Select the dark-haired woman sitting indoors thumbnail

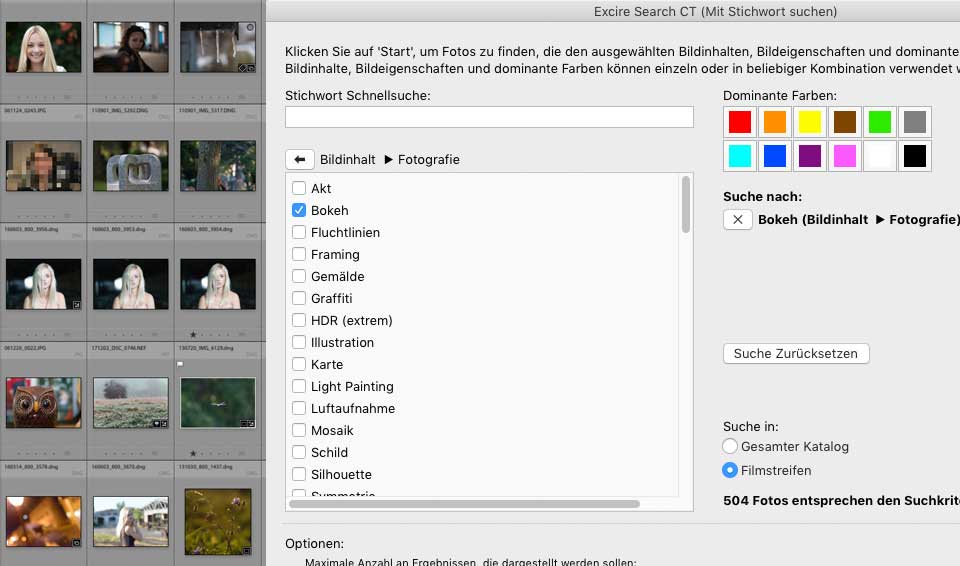pyautogui.click(x=130, y=47)
